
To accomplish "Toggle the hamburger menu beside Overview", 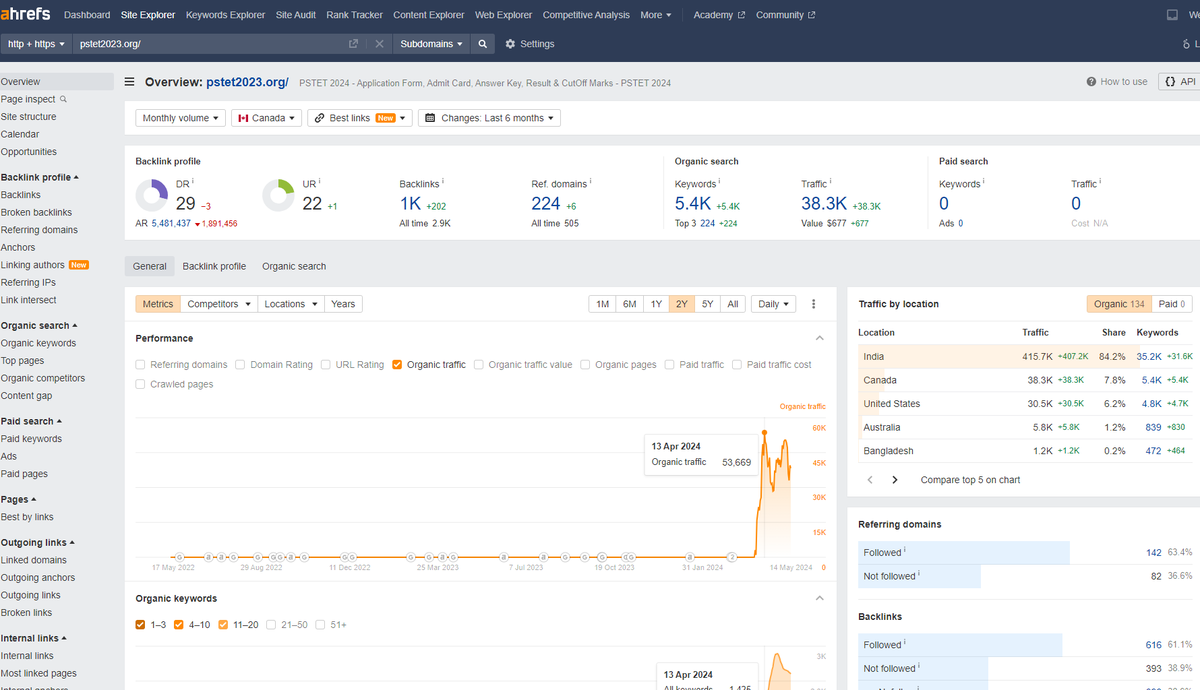I will (x=129, y=82).
